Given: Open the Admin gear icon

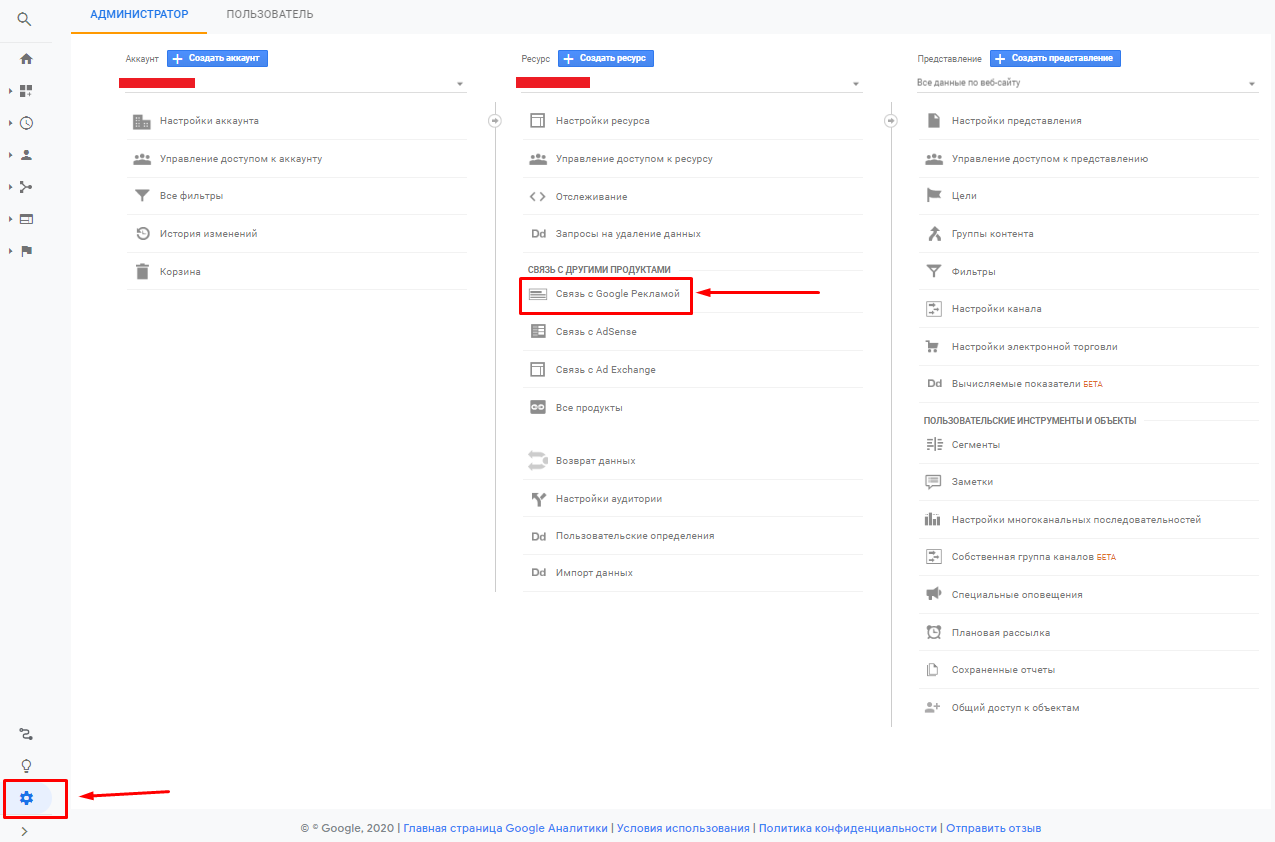Looking at the screenshot, I should click(27, 798).
